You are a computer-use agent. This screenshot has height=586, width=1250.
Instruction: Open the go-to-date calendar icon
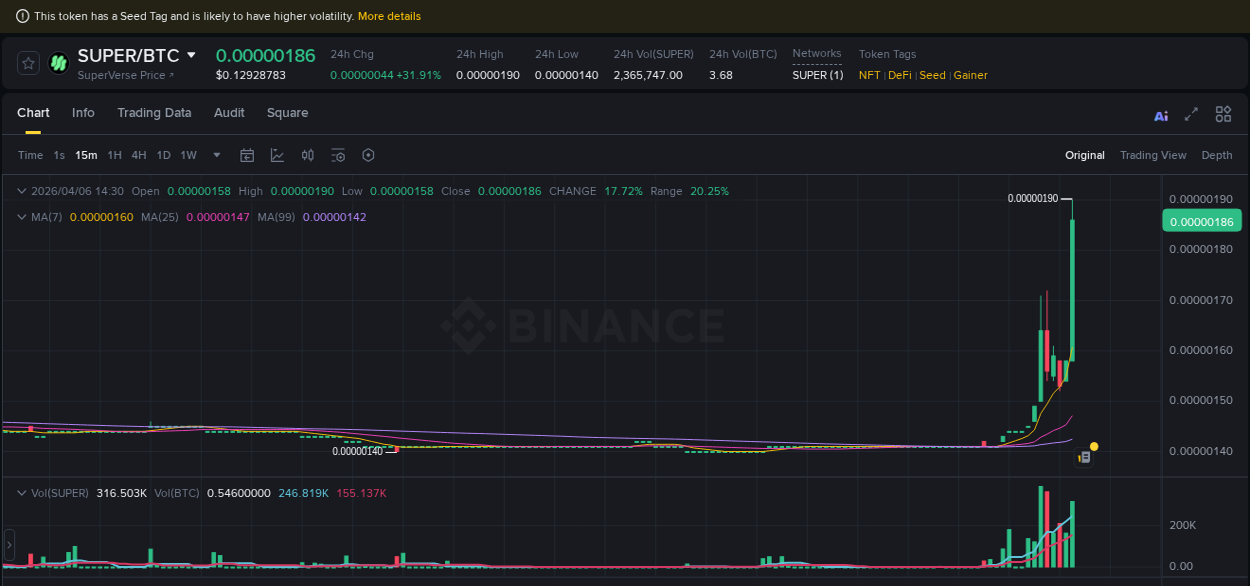247,155
